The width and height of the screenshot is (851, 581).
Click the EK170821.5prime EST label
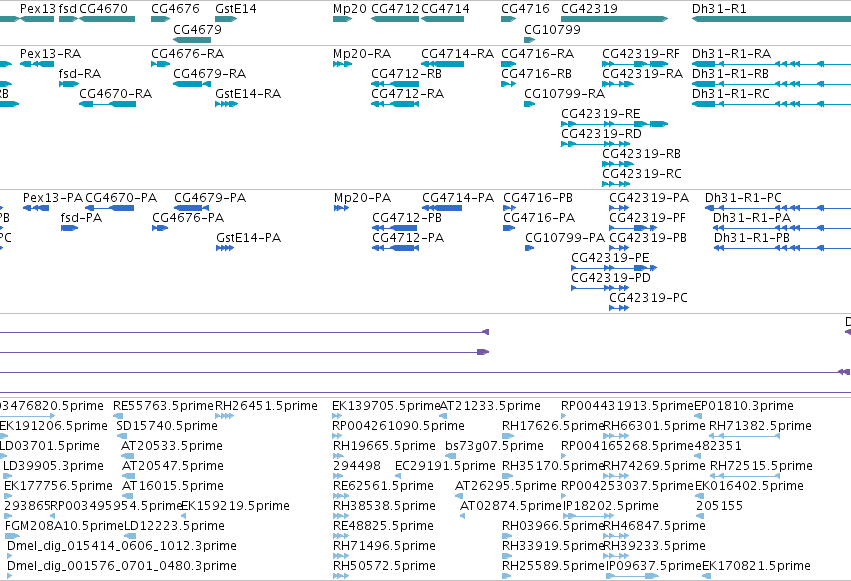click(757, 566)
